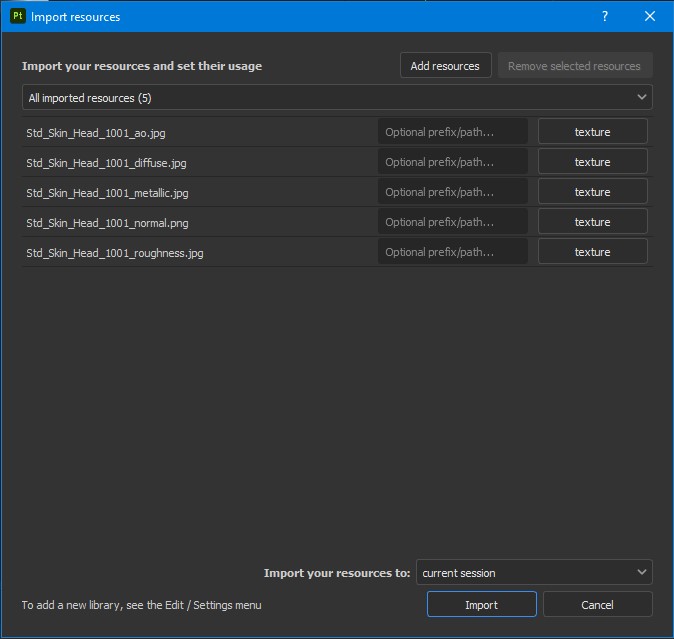Set usage type for metallic.jpg
The height and width of the screenshot is (639, 674).
(x=592, y=192)
